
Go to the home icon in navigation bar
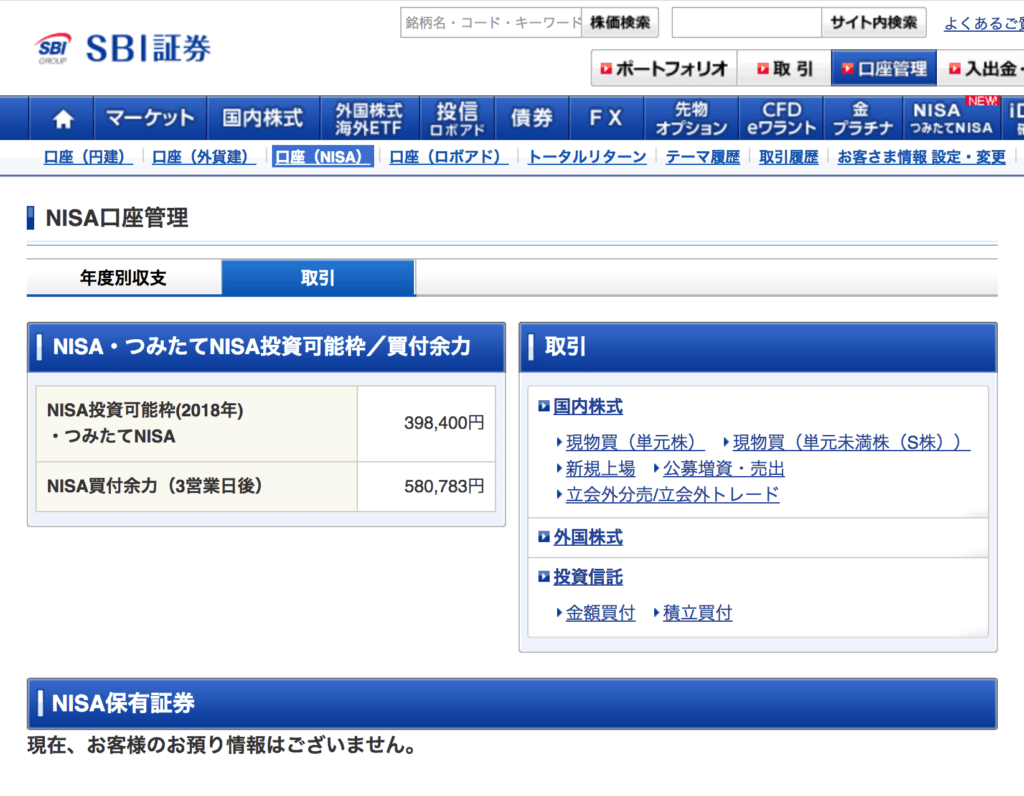[x=63, y=118]
